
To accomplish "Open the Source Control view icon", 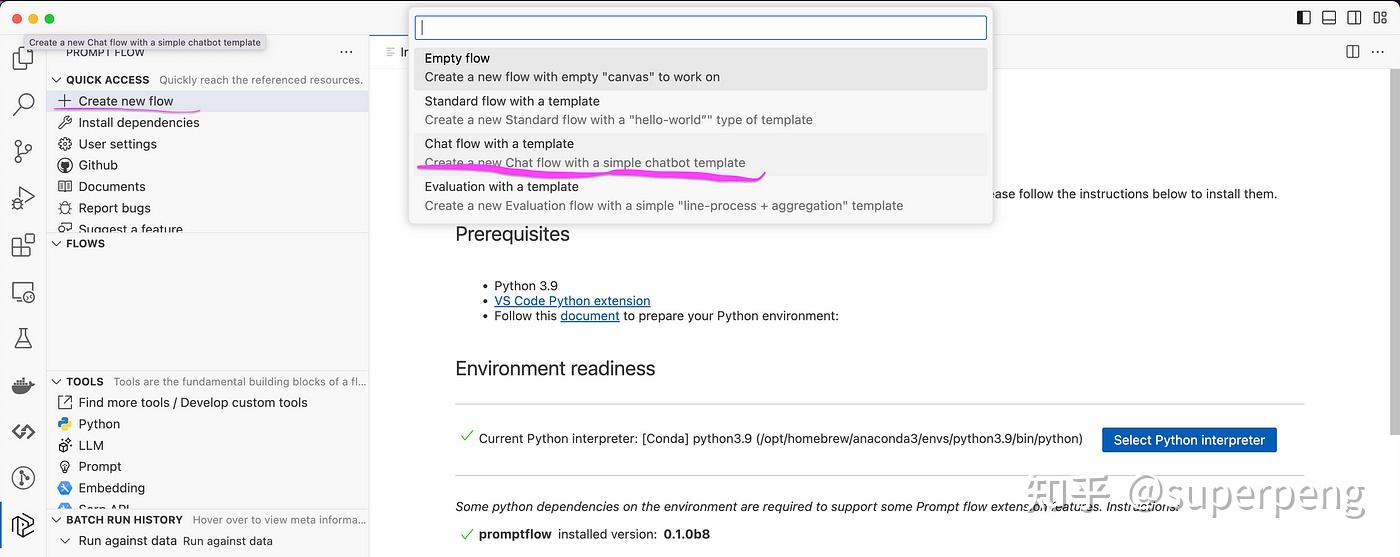I will [x=22, y=151].
